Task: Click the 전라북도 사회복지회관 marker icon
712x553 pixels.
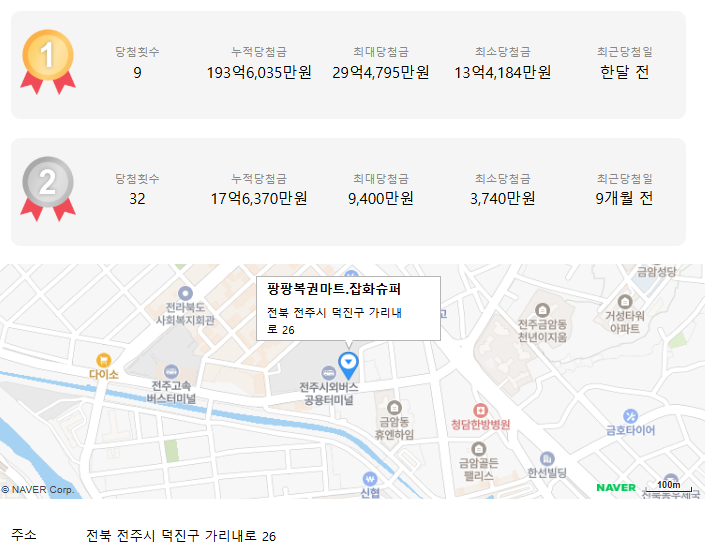Action: tap(185, 294)
